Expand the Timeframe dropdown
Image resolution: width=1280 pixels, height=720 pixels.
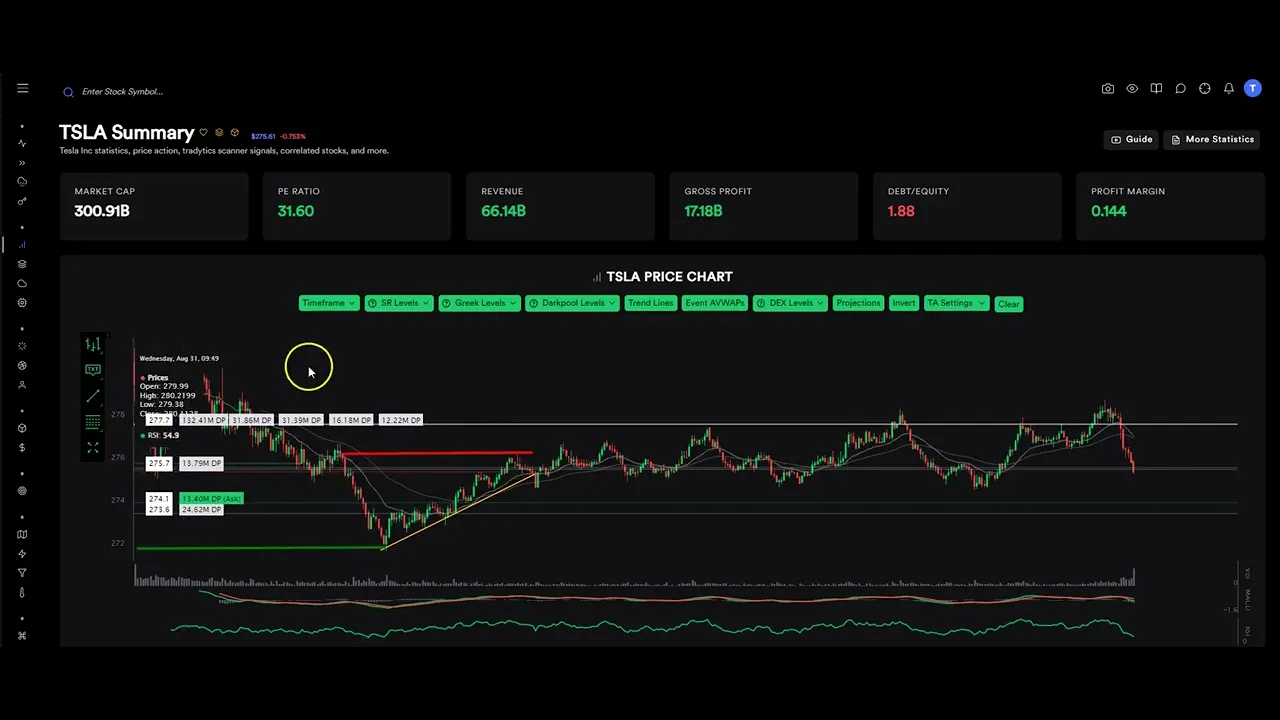(x=329, y=303)
